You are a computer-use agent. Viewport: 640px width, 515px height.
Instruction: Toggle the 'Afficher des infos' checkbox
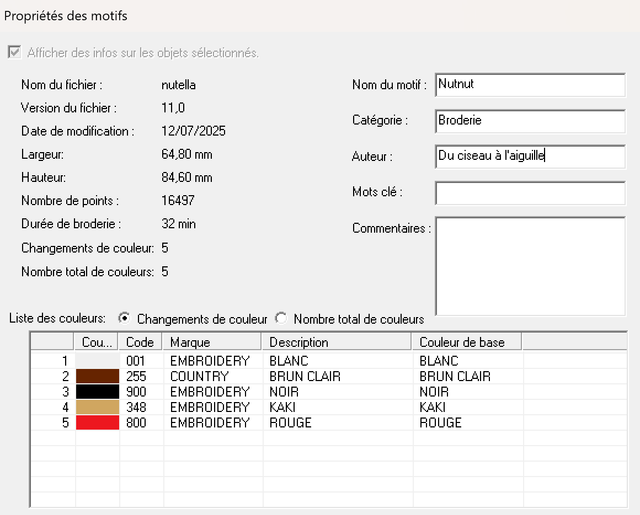coord(13,53)
